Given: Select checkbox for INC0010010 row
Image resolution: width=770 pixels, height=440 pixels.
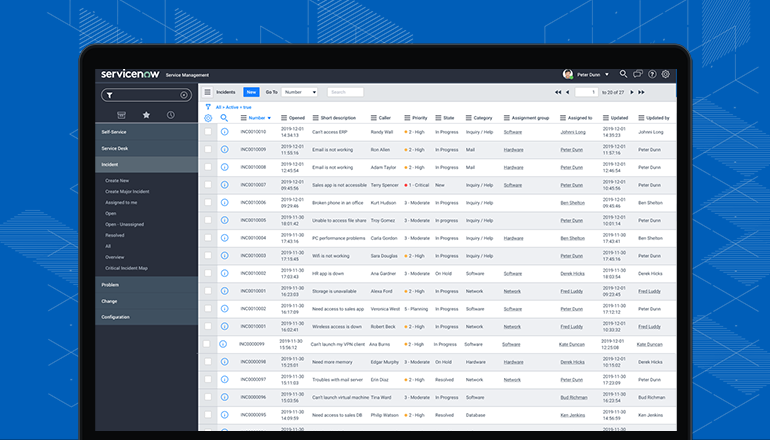Looking at the screenshot, I should click(x=208, y=132).
